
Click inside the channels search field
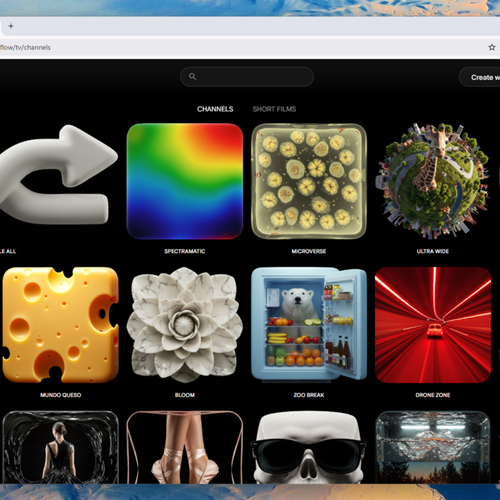coord(247,77)
